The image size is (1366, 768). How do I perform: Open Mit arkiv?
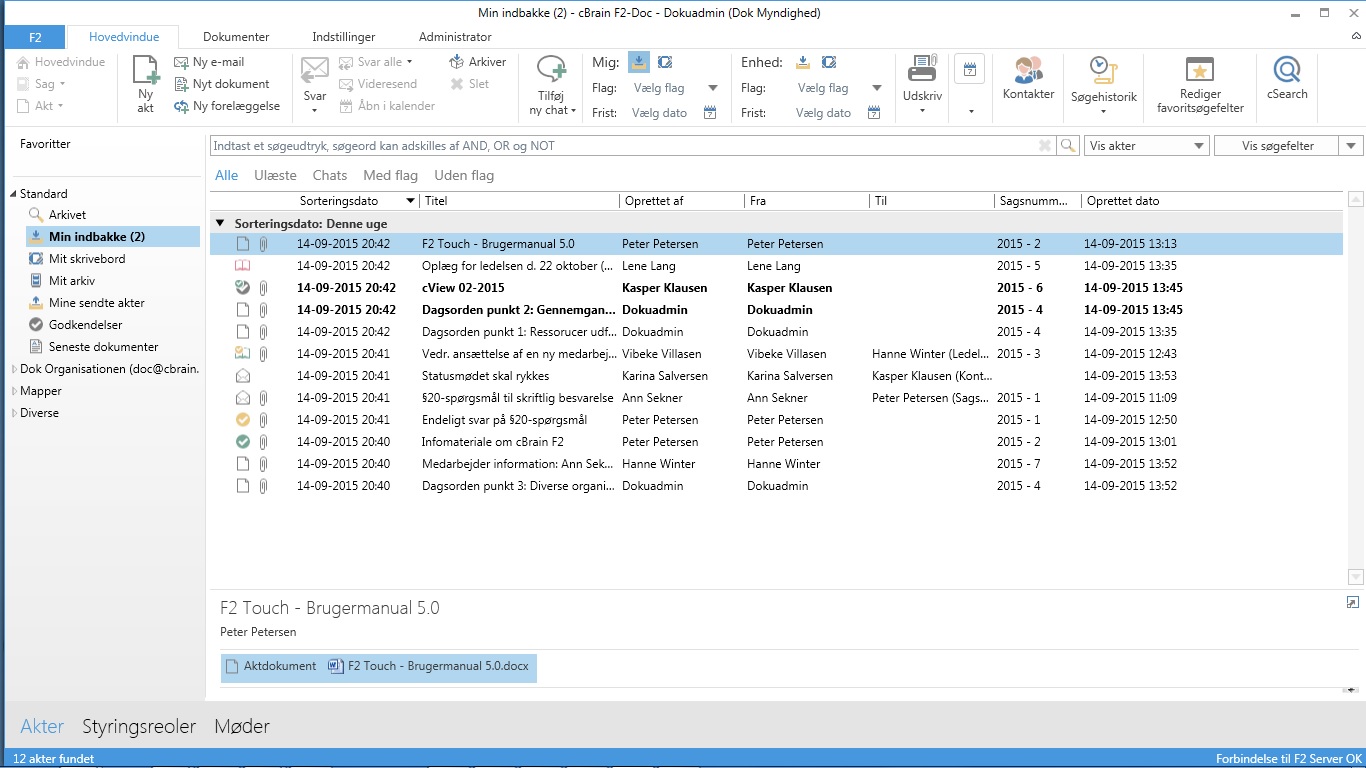72,281
